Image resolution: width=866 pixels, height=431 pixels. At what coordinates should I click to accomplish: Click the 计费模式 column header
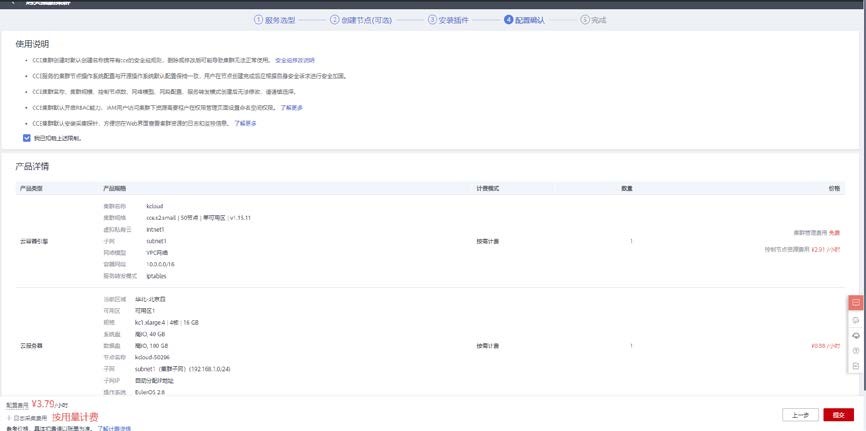(x=488, y=188)
